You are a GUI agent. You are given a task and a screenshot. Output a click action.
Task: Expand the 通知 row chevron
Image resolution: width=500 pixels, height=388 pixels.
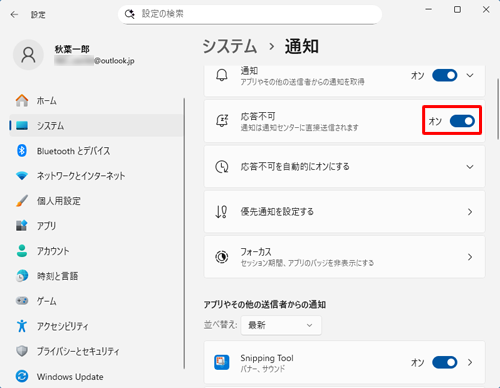[470, 75]
